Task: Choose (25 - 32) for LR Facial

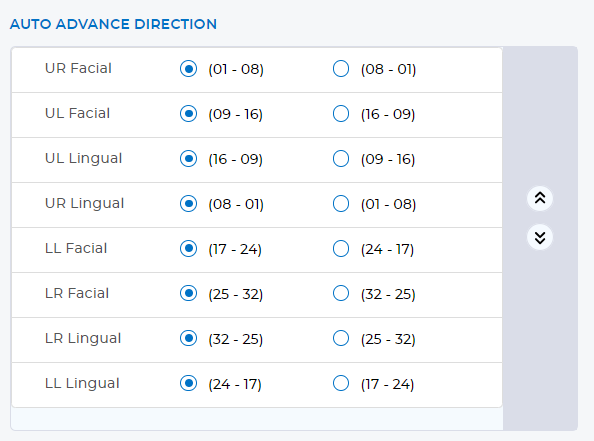Action: click(x=188, y=294)
